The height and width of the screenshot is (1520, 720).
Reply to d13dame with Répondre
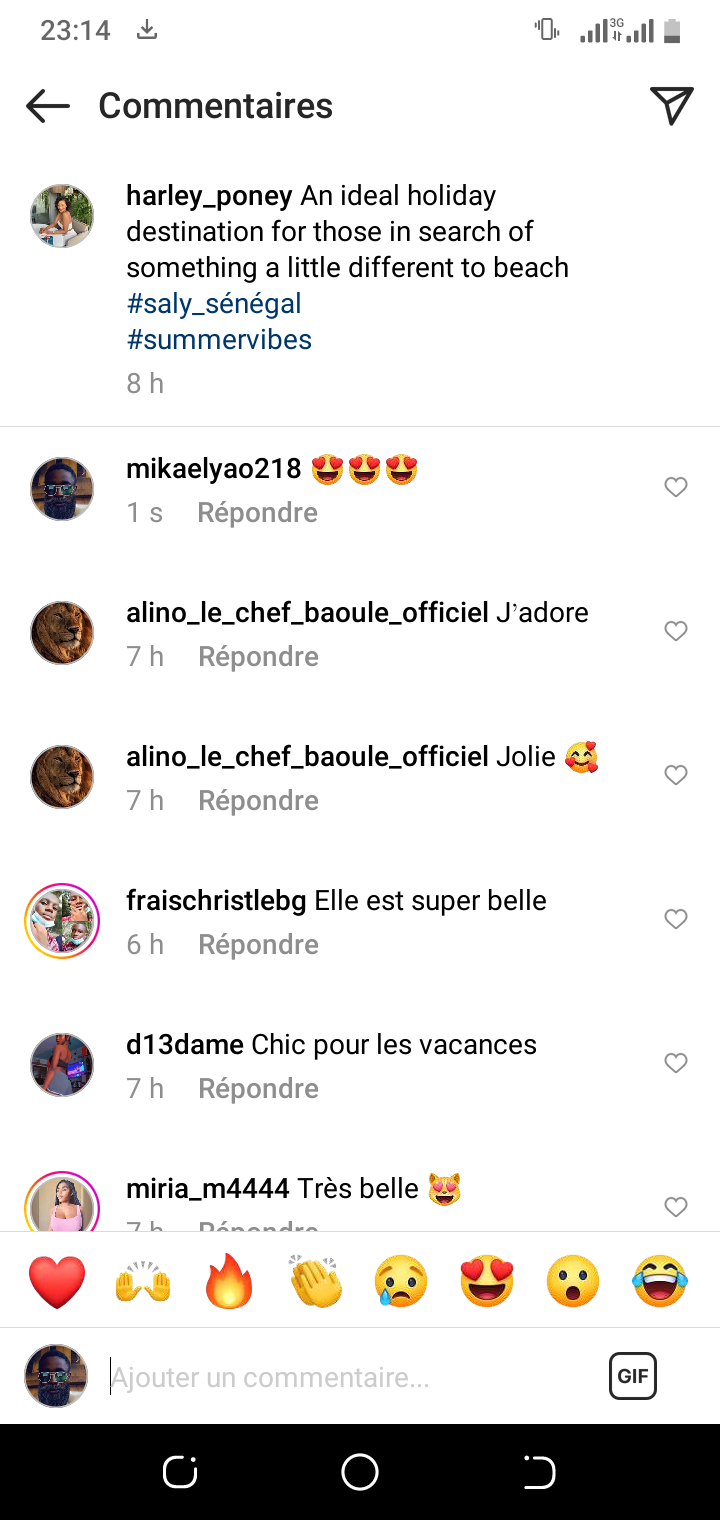[258, 1088]
